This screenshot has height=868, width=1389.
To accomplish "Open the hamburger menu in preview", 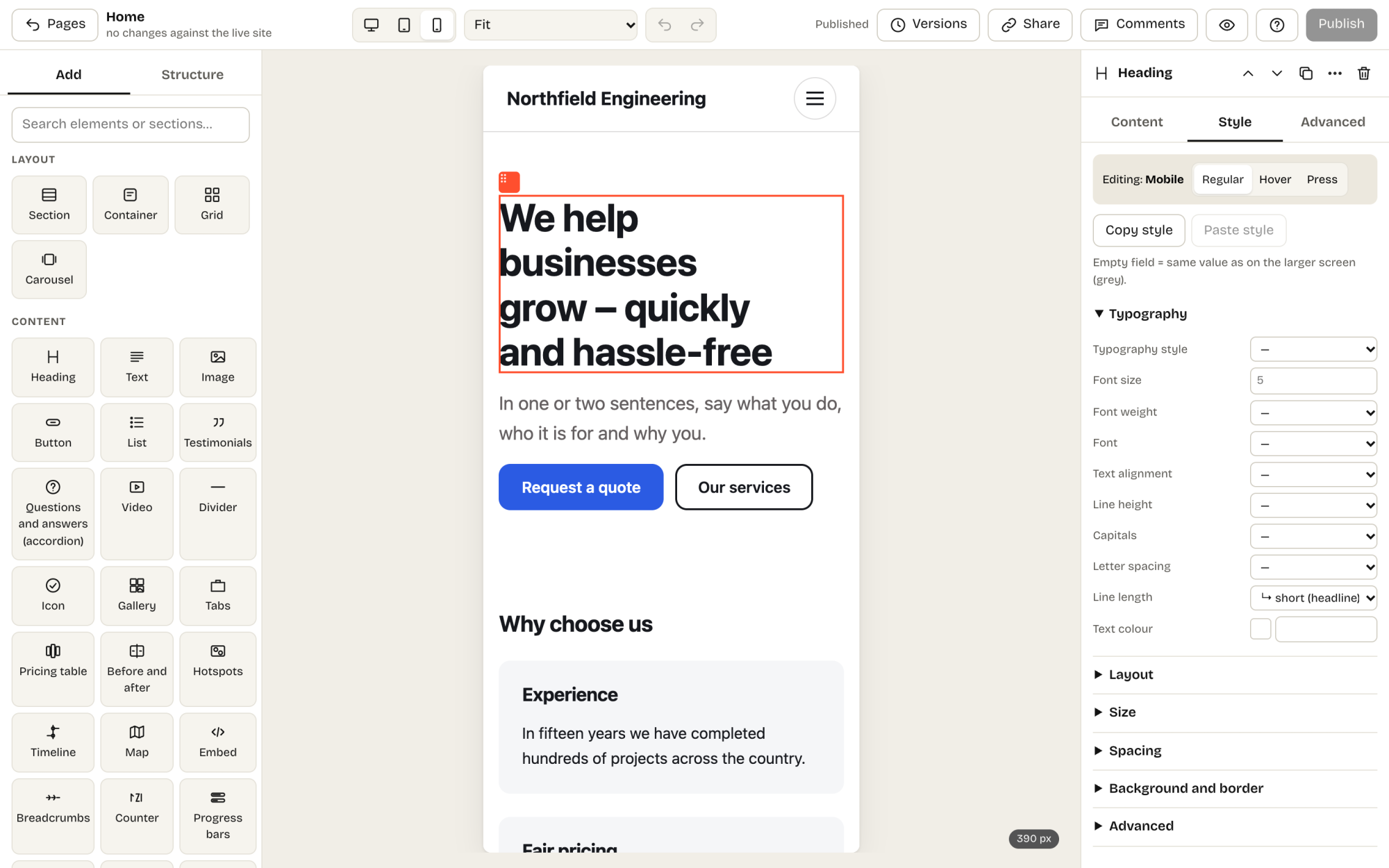I will click(x=815, y=99).
